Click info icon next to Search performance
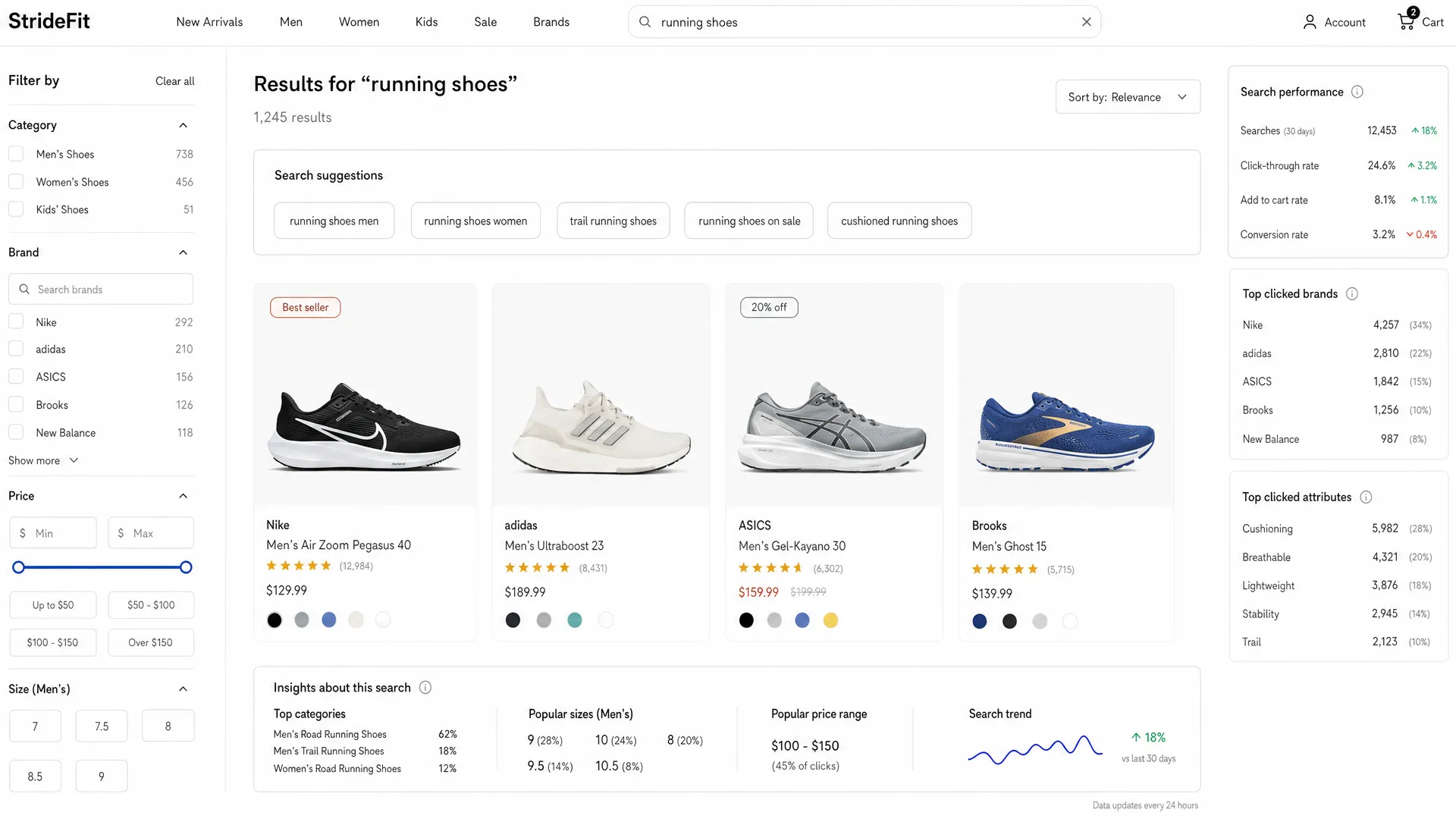 pyautogui.click(x=1357, y=92)
